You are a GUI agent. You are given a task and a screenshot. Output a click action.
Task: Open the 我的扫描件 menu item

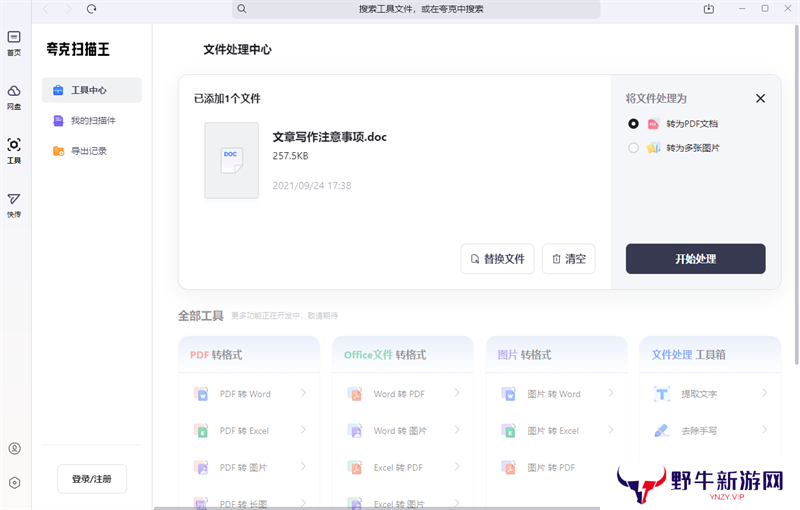coord(92,120)
